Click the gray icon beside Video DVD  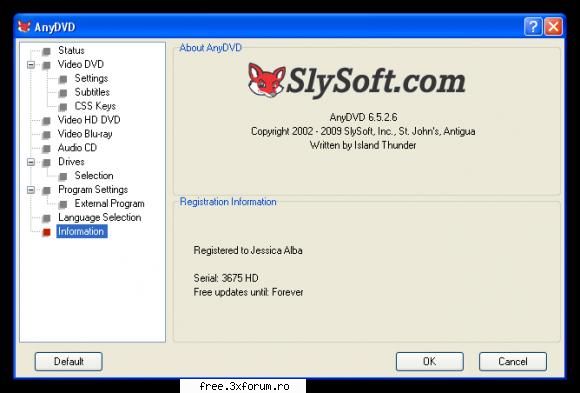click(x=46, y=65)
